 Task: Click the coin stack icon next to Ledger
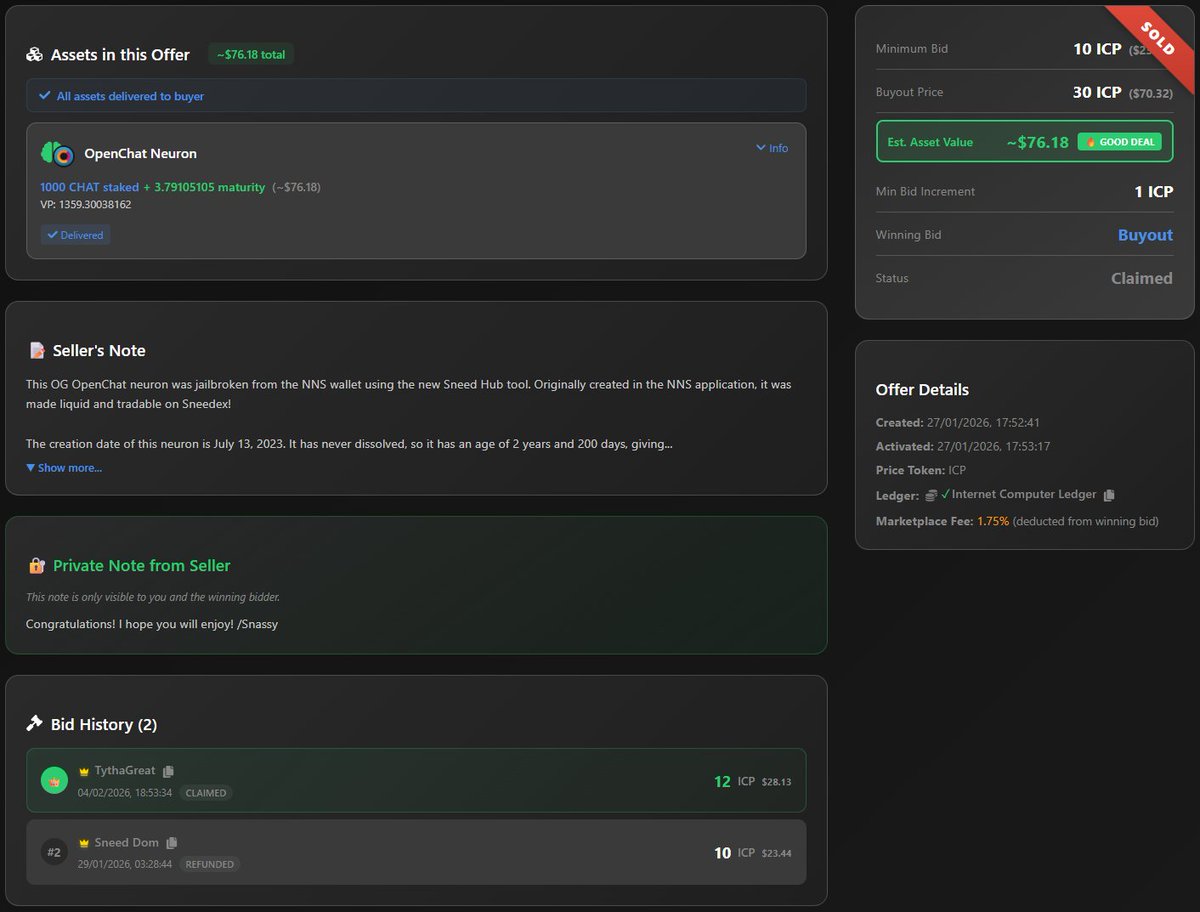(x=931, y=495)
